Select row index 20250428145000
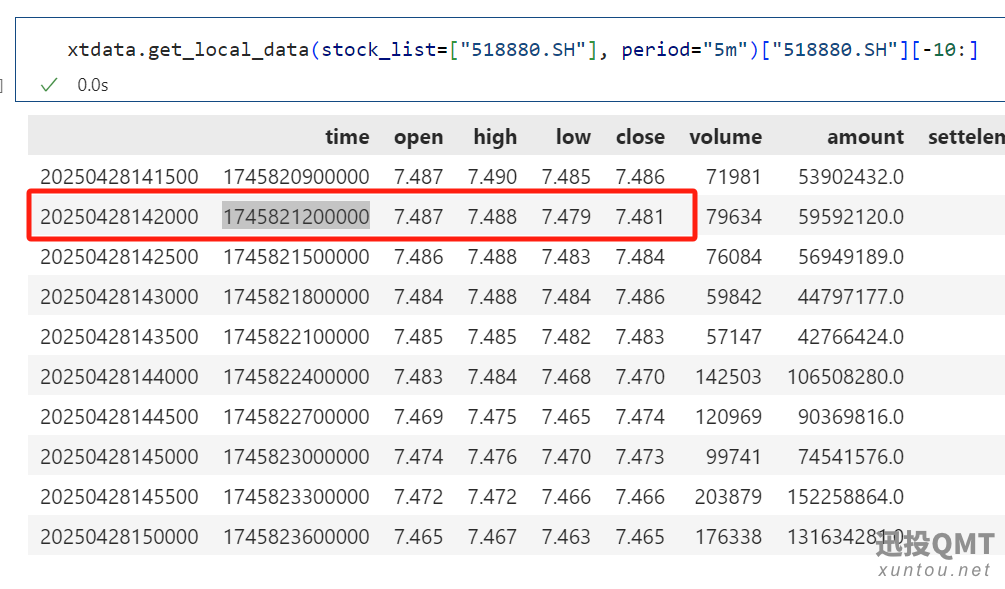Screen dimensions: 1005x589 [119, 457]
